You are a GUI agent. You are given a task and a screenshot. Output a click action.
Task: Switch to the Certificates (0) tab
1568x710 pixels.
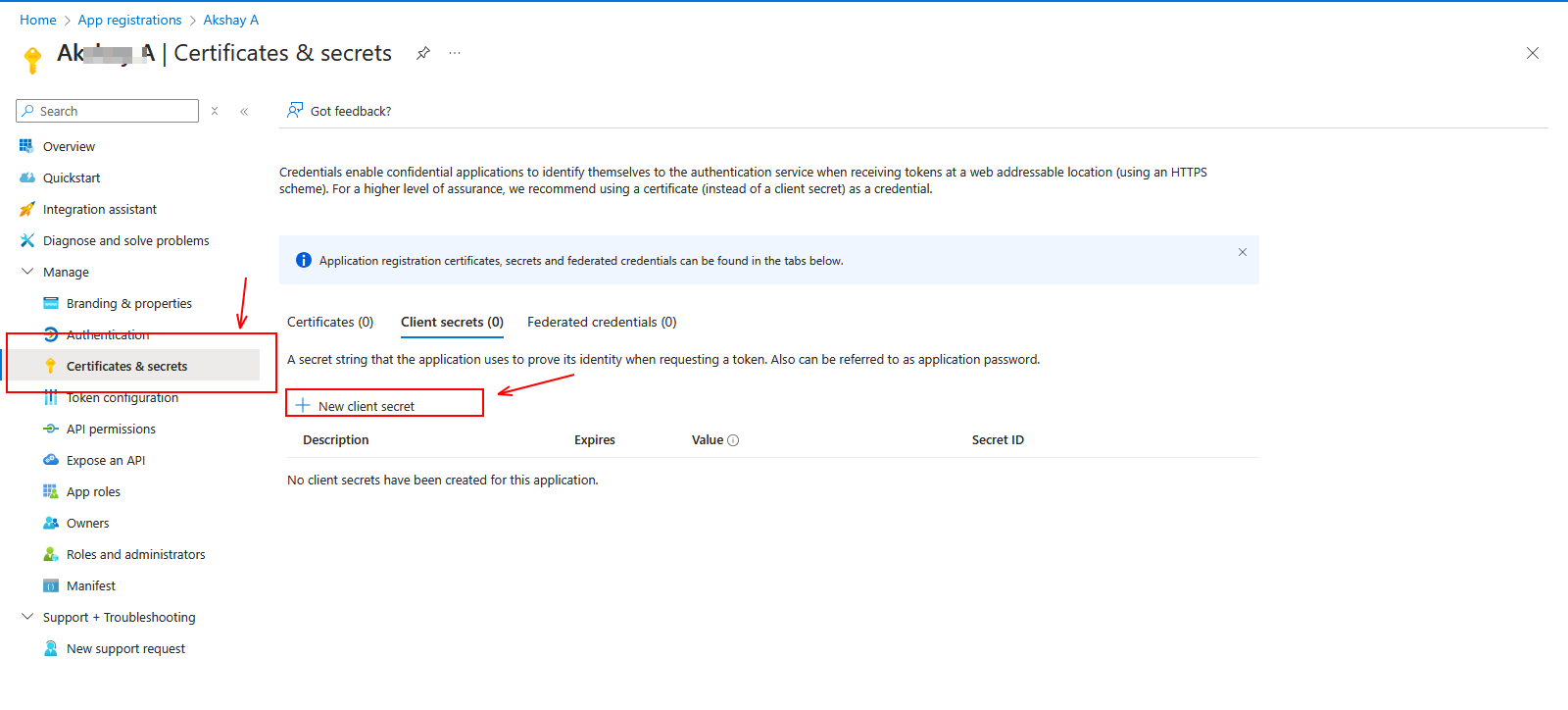330,322
